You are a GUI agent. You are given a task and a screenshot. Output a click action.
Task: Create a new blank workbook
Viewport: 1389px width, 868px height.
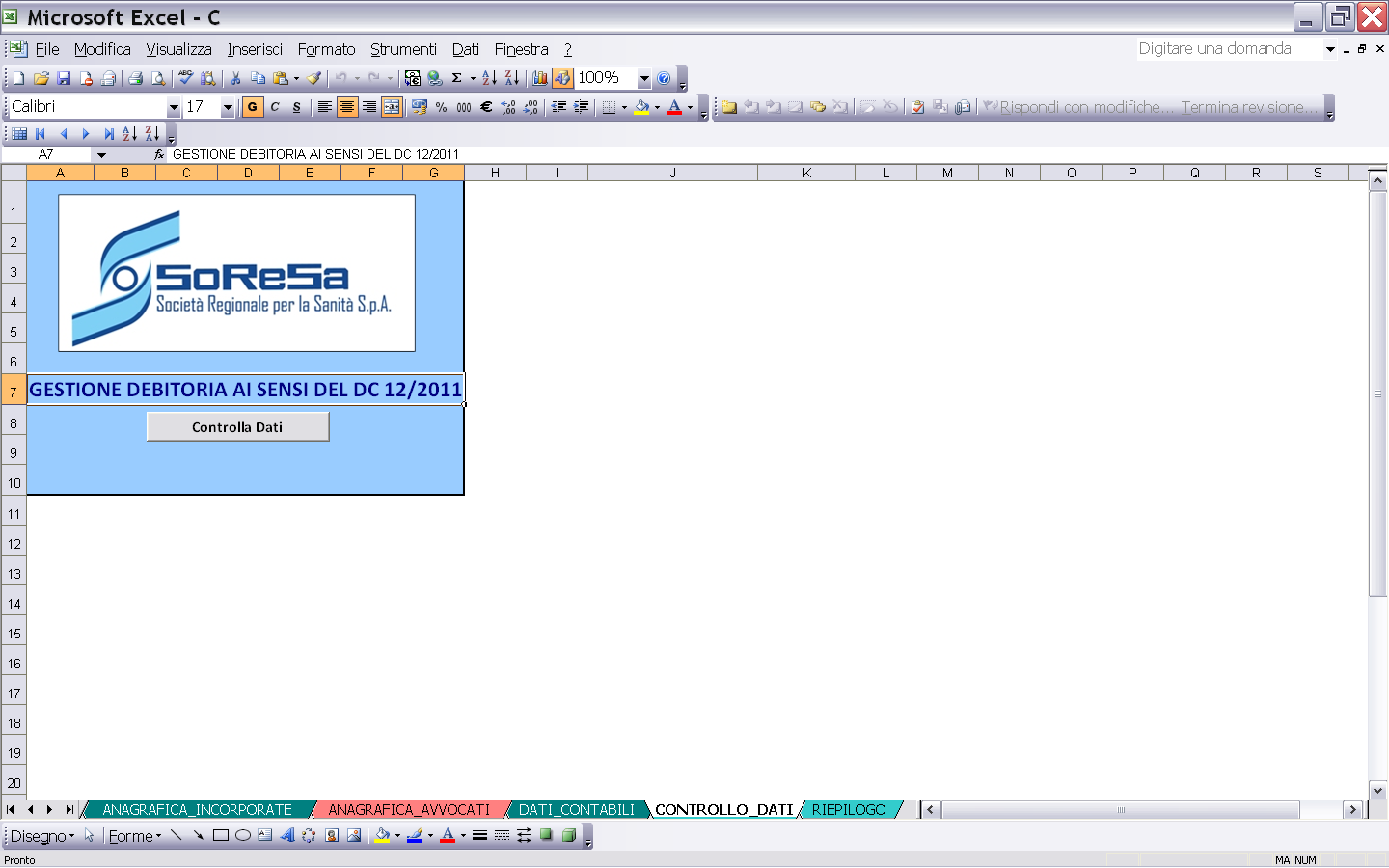pyautogui.click(x=18, y=78)
